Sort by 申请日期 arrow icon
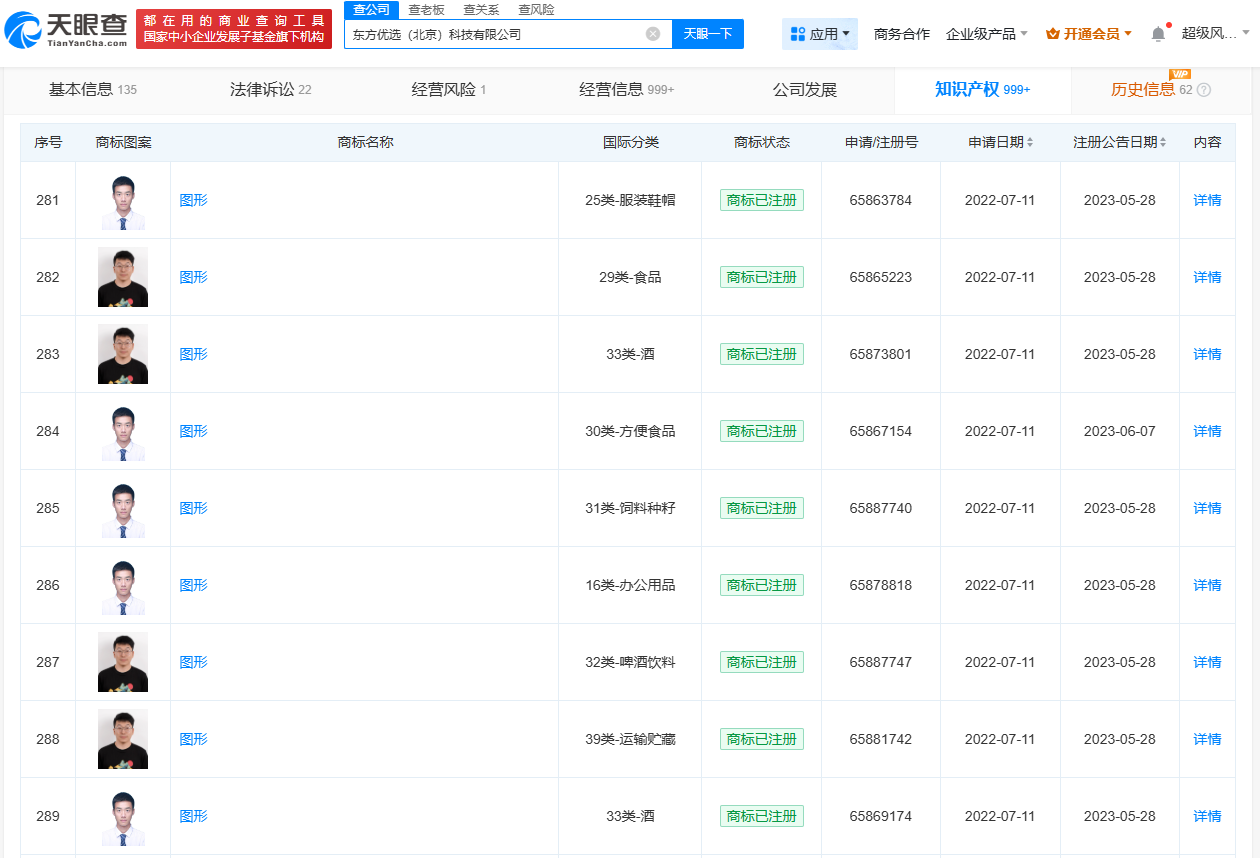This screenshot has height=858, width=1260. click(1030, 142)
